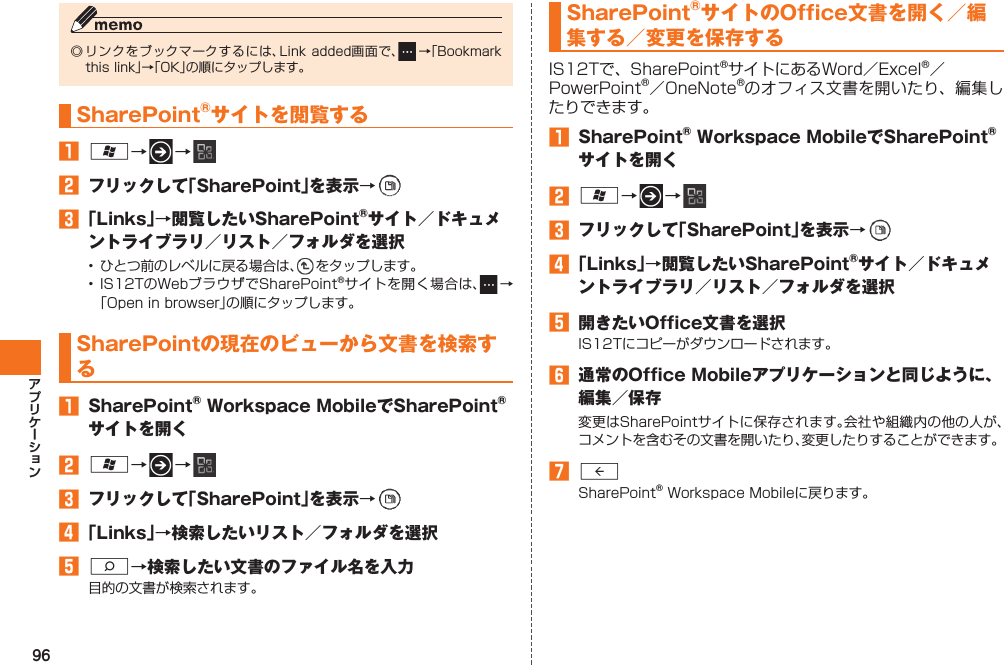
Task: Click the orange アプリケーション side tab
Action: pyautogui.click(x=20, y=357)
